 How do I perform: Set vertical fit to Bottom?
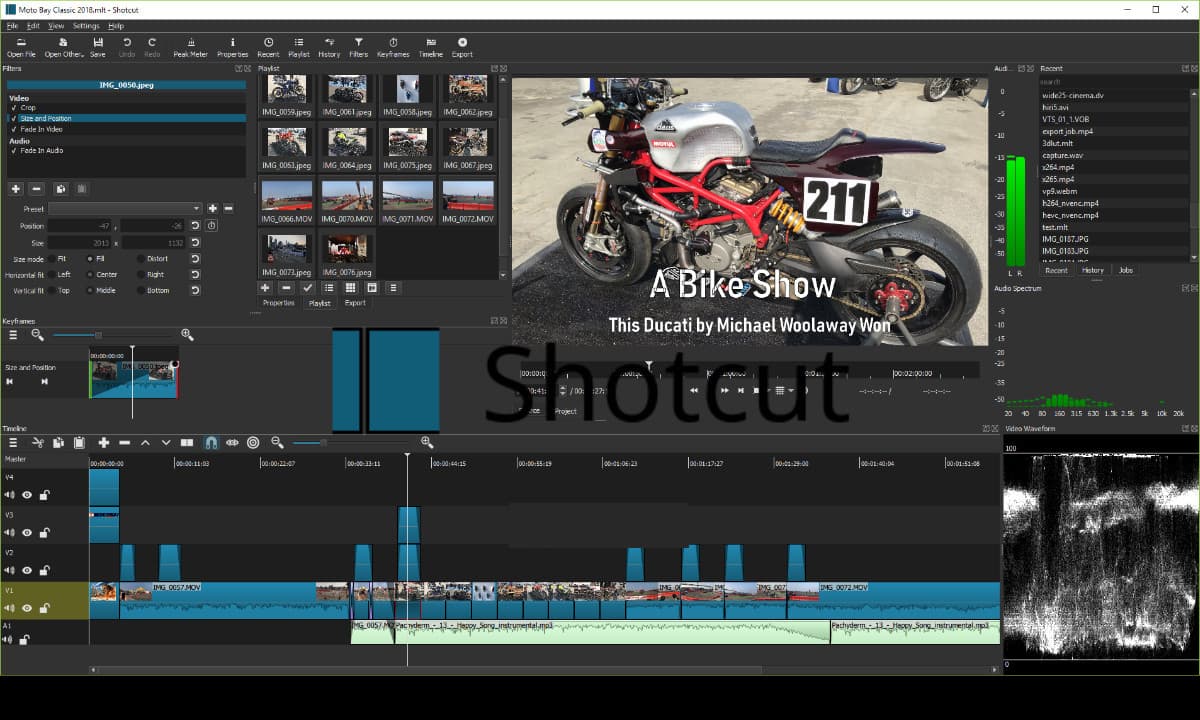(141, 290)
